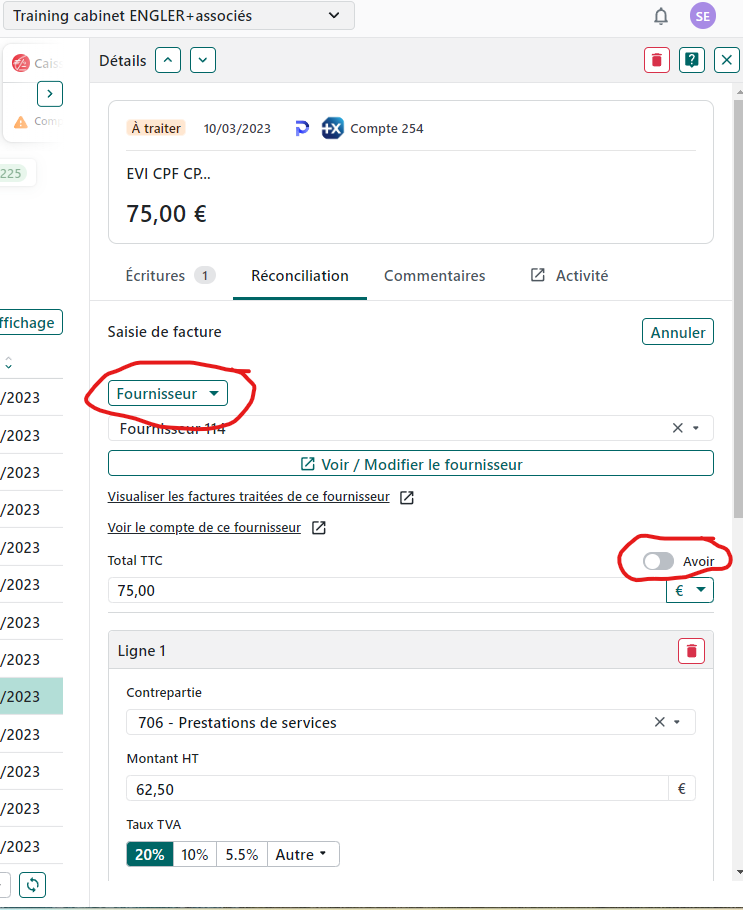This screenshot has height=910, width=743.
Task: Toggle the Avoir switch
Action: [x=658, y=561]
